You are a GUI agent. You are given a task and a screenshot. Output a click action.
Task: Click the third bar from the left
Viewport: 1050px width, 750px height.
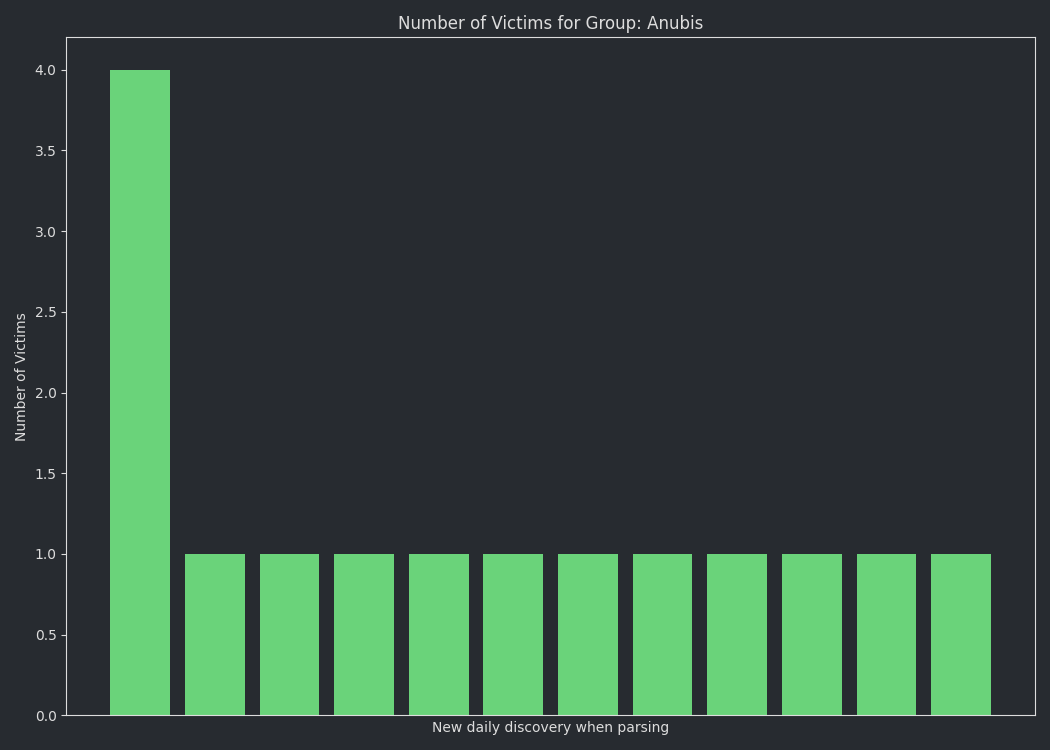pos(289,635)
